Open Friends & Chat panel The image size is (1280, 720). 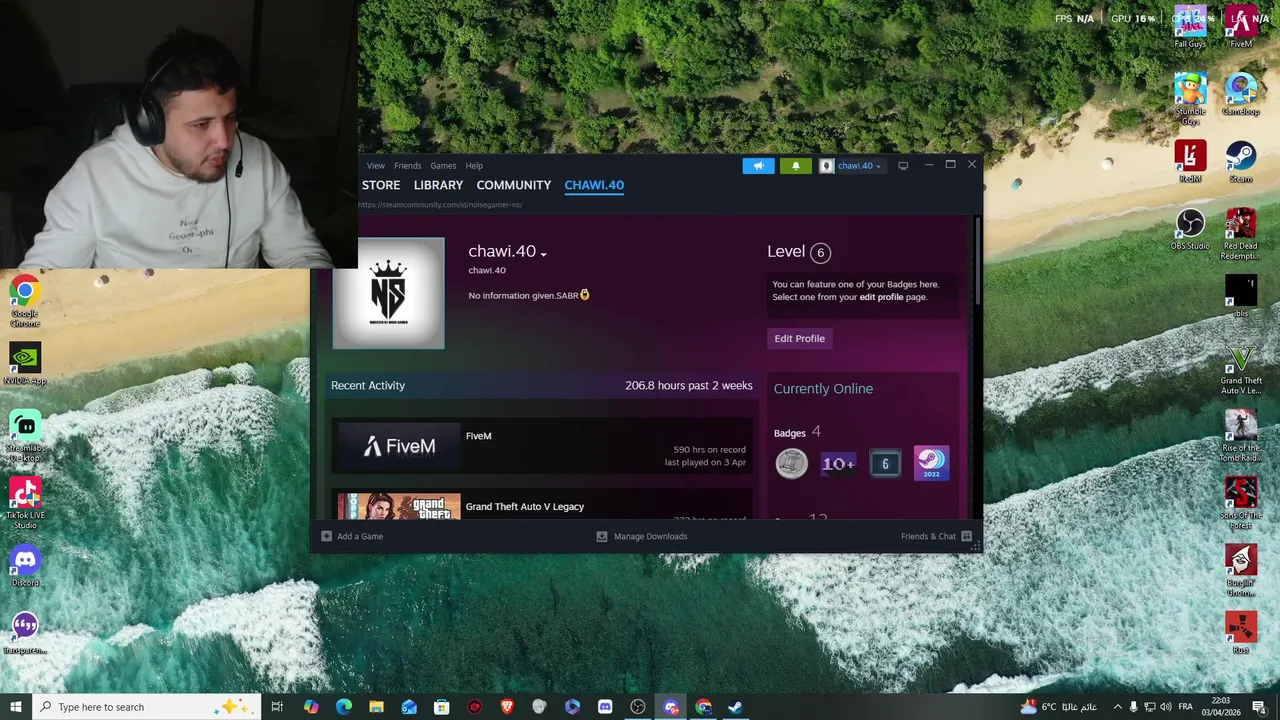point(936,536)
